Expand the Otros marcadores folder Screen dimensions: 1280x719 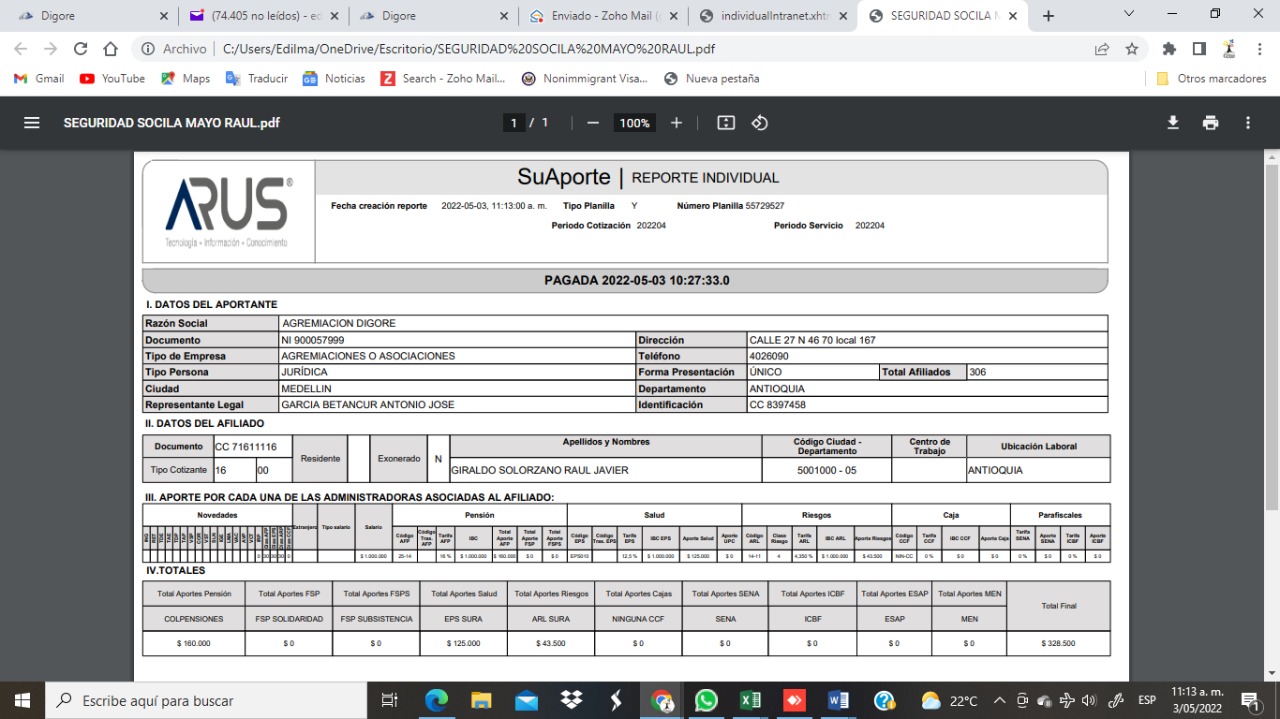(1211, 78)
